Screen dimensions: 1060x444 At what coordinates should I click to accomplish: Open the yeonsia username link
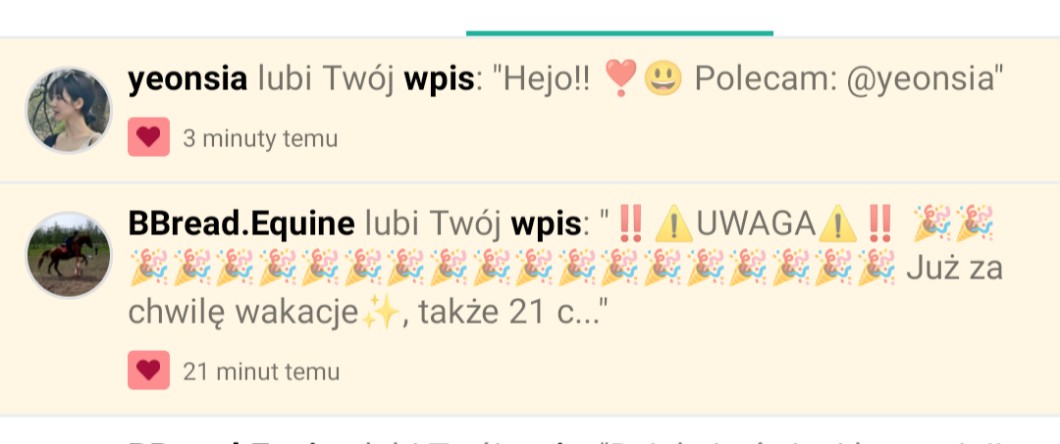[187, 80]
